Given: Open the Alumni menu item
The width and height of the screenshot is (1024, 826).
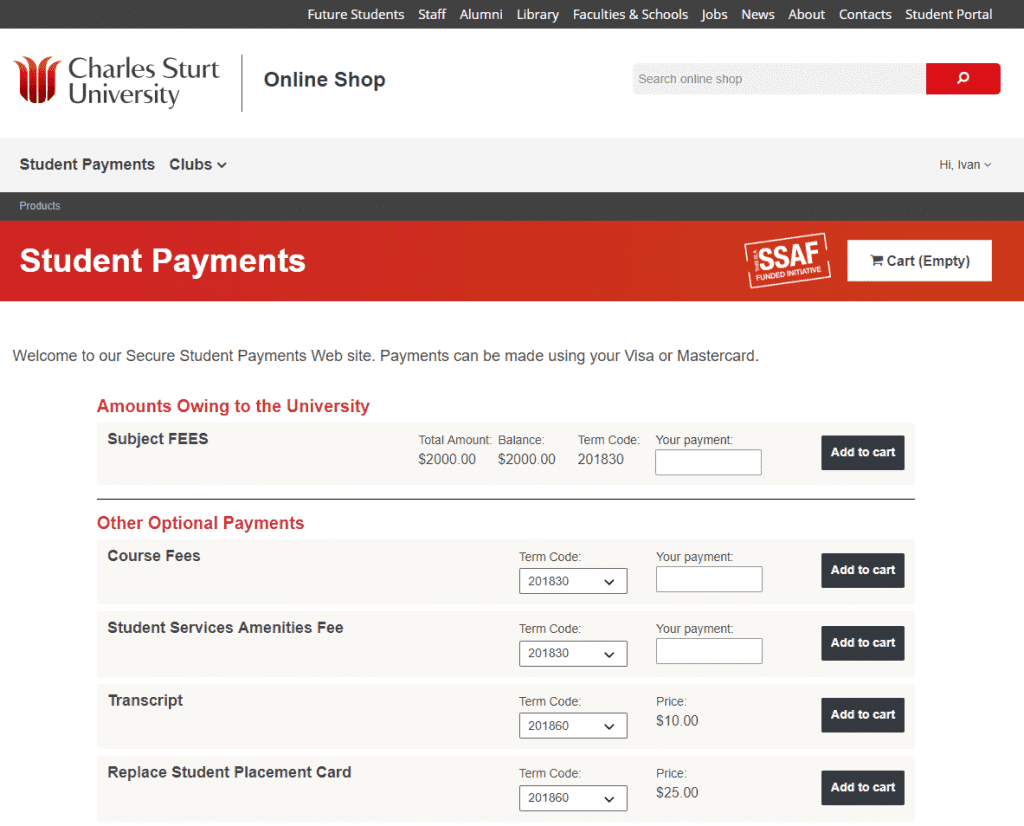Looking at the screenshot, I should coord(481,14).
